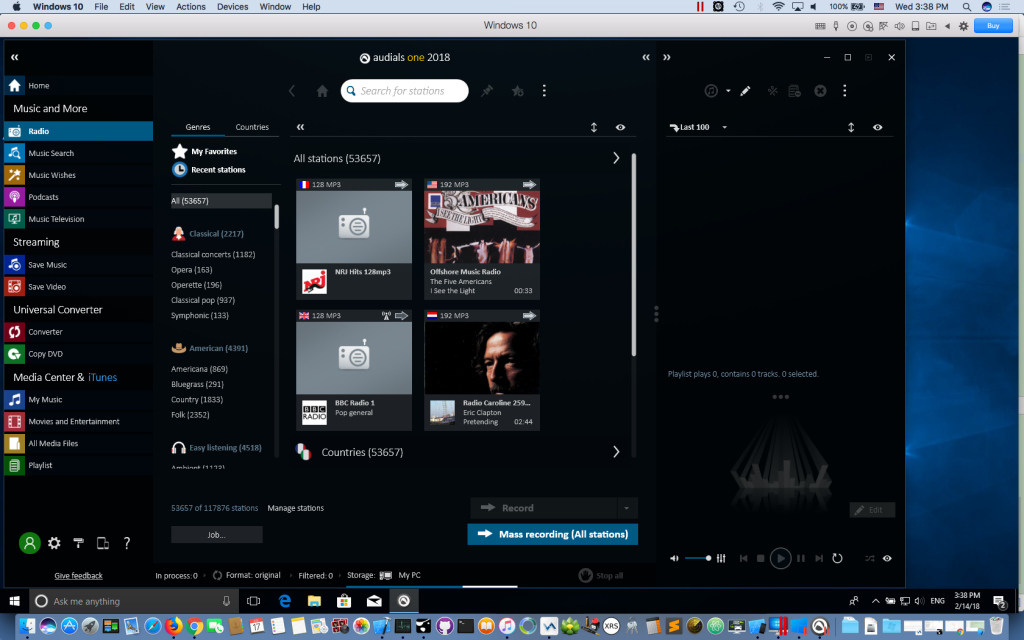Open the View menu in menu bar
1024x640 pixels.
click(x=155, y=7)
